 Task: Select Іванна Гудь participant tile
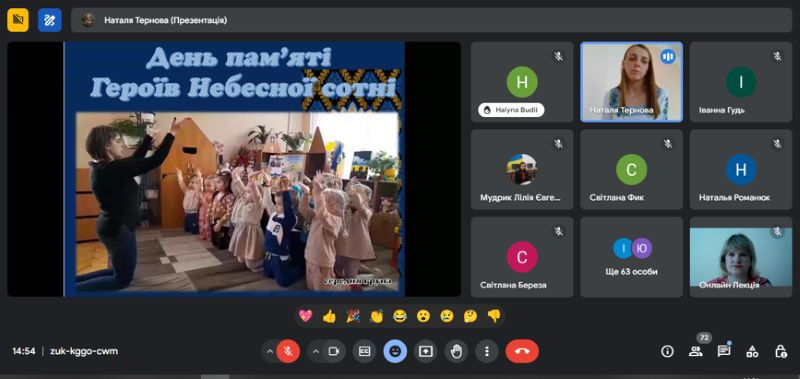click(741, 82)
